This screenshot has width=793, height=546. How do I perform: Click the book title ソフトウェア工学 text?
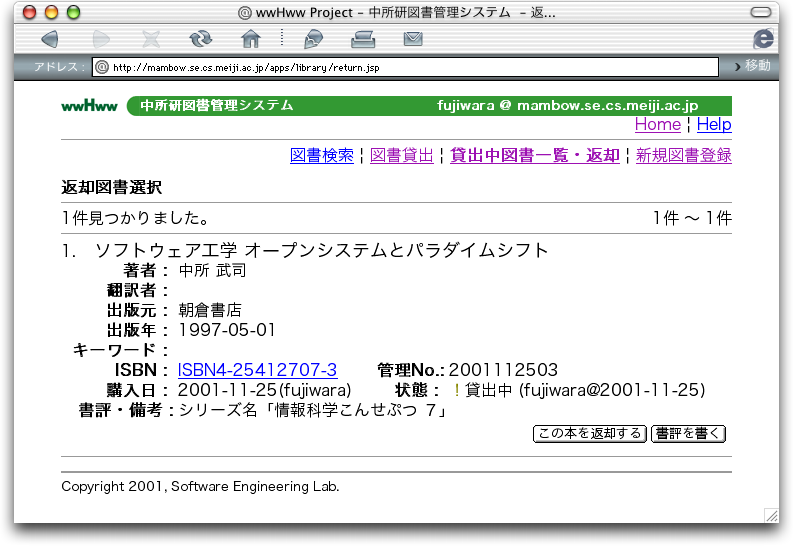[x=166, y=250]
